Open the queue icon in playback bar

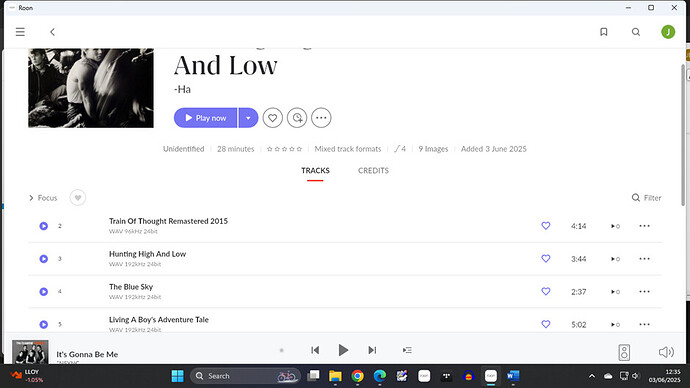pyautogui.click(x=407, y=350)
